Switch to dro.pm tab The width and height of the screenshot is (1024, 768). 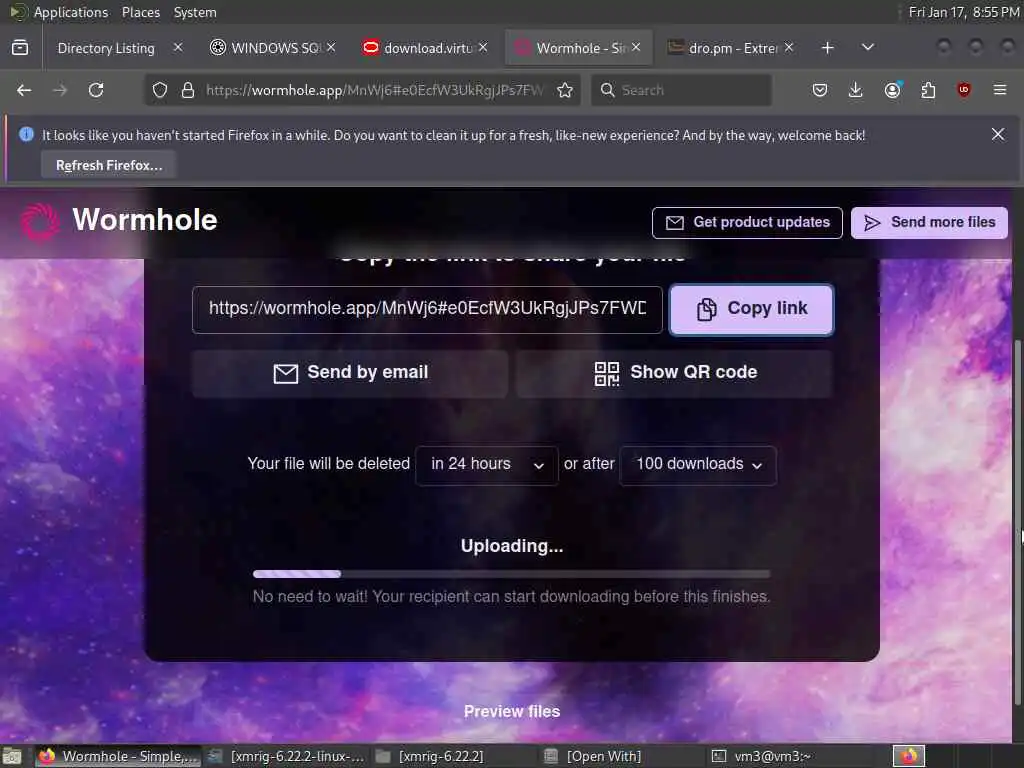point(731,48)
